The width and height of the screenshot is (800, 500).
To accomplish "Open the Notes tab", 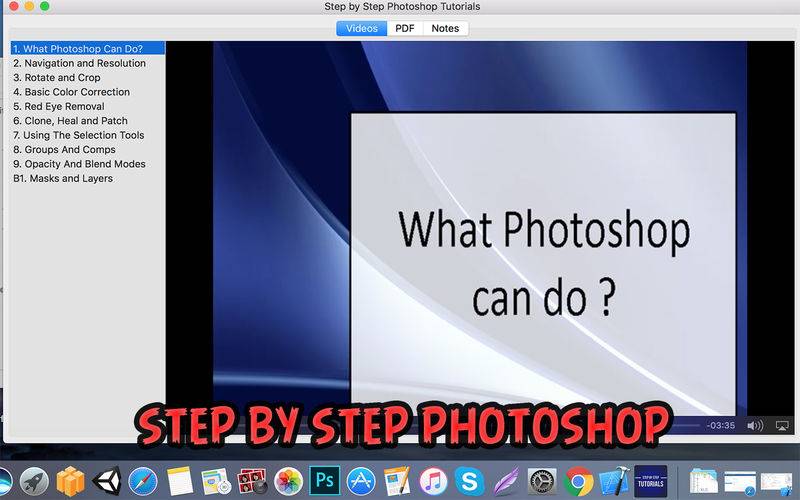I will click(x=445, y=29).
